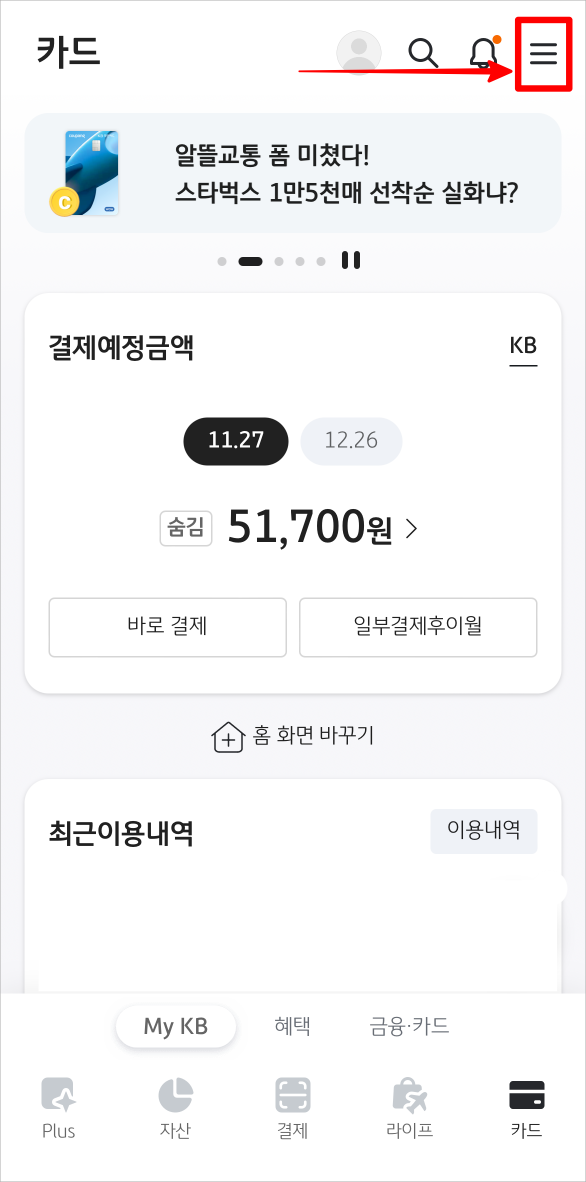Open the 혜택 tab

pos(291,1026)
